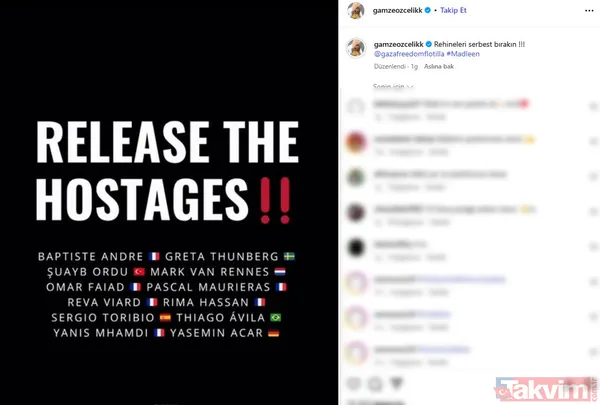Expand the 'Senin için' comment sort dropdown
Screen dimensions: 600x405
point(393,87)
